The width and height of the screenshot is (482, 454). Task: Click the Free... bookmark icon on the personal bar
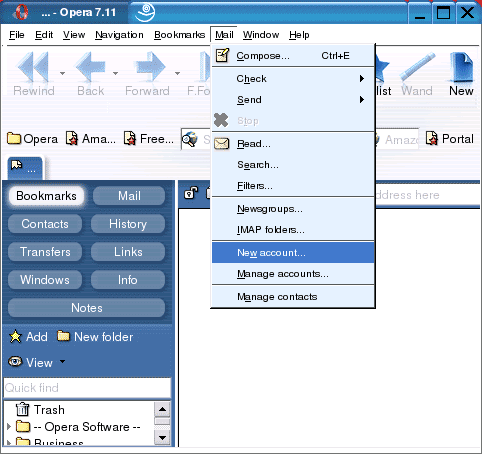pyautogui.click(x=130, y=138)
